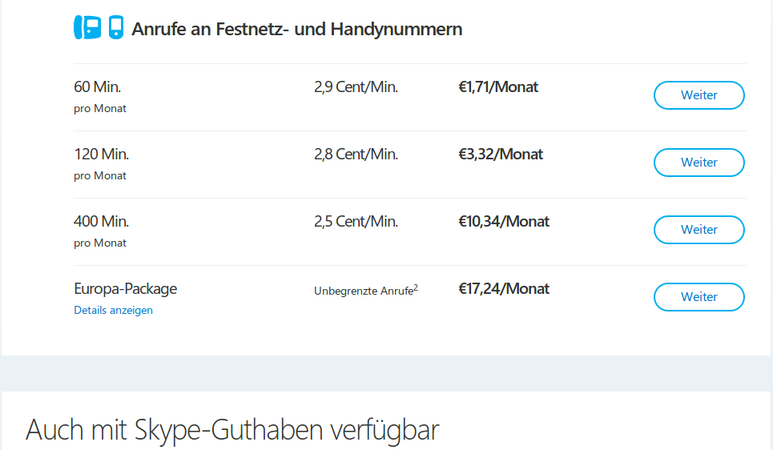Viewport: 773px width, 450px height.
Task: Click Weiter for the 60 Min. plan
Action: pyautogui.click(x=699, y=95)
